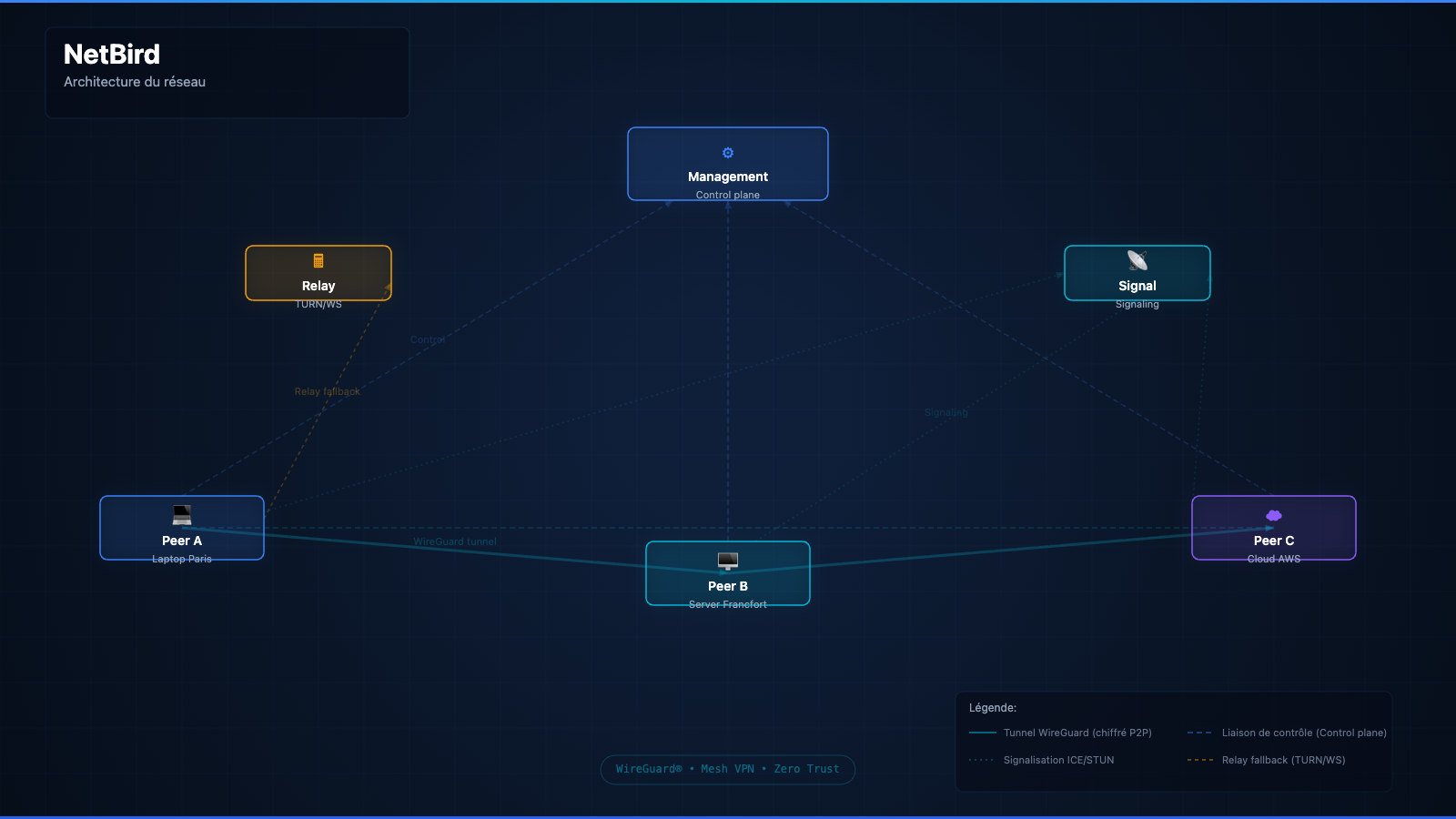Click the satellite dish Signal icon

tap(1137, 261)
